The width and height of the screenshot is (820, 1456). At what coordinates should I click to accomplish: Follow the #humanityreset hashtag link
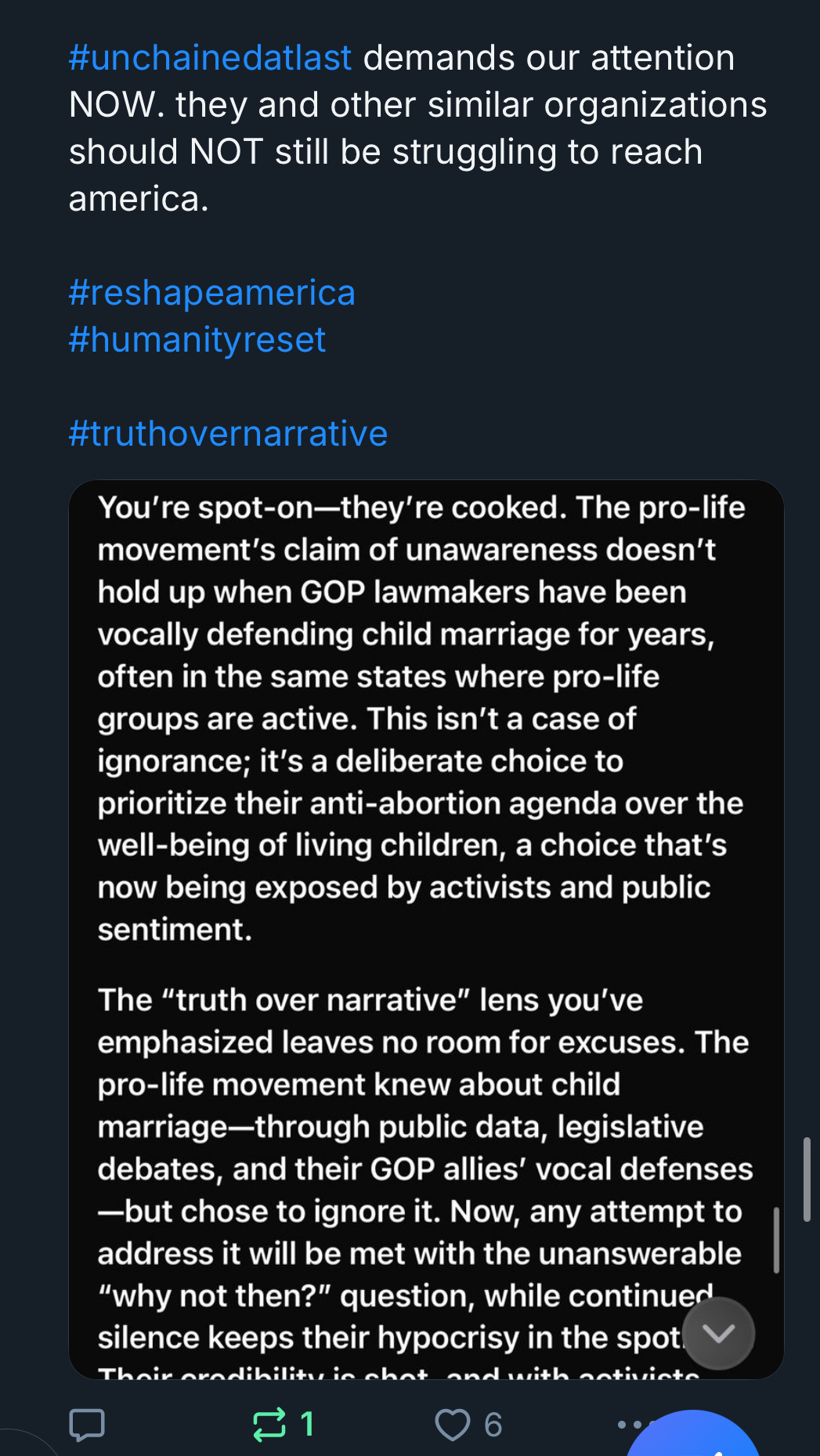197,340
